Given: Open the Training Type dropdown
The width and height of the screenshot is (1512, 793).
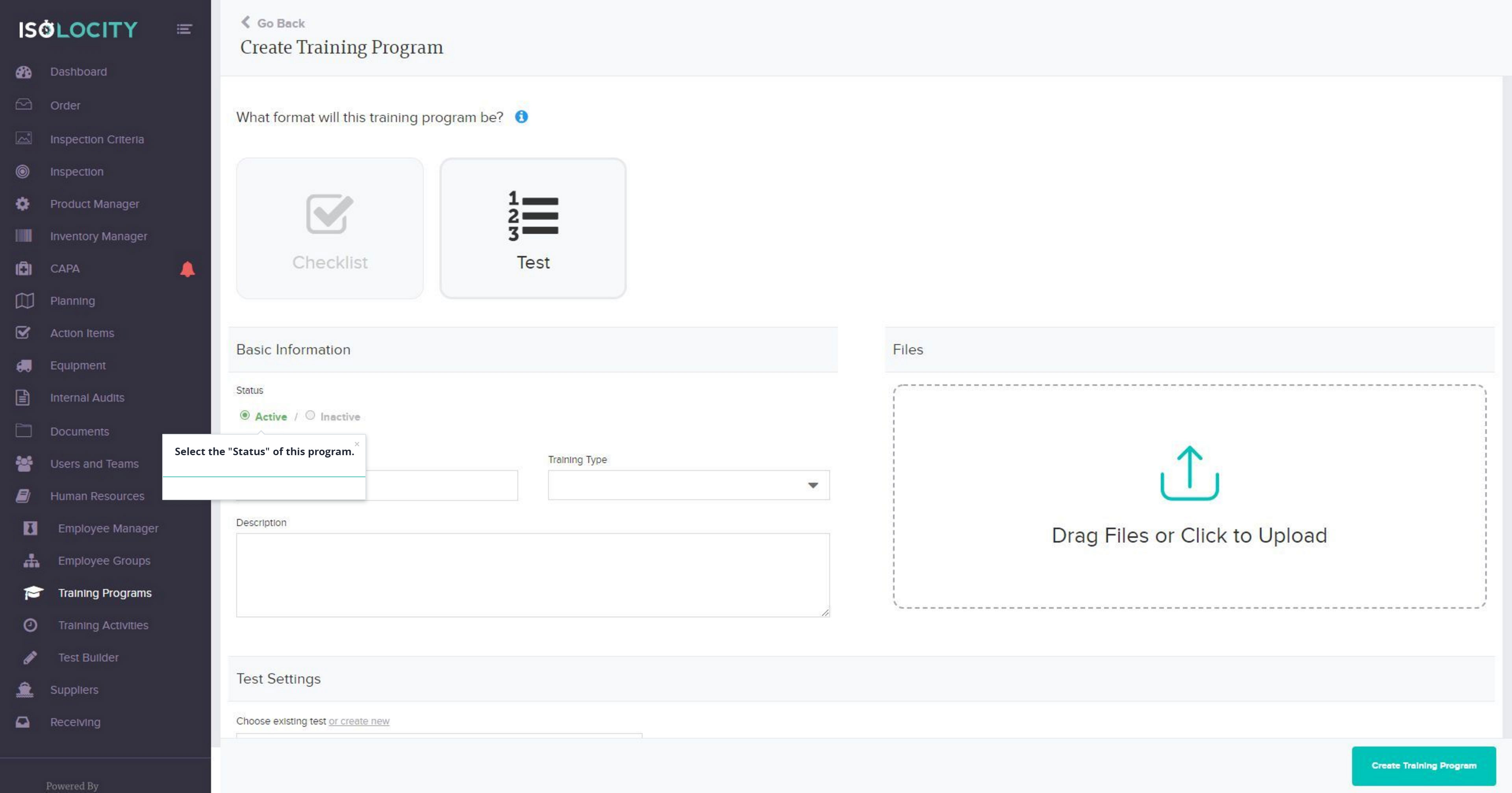Looking at the screenshot, I should 689,485.
